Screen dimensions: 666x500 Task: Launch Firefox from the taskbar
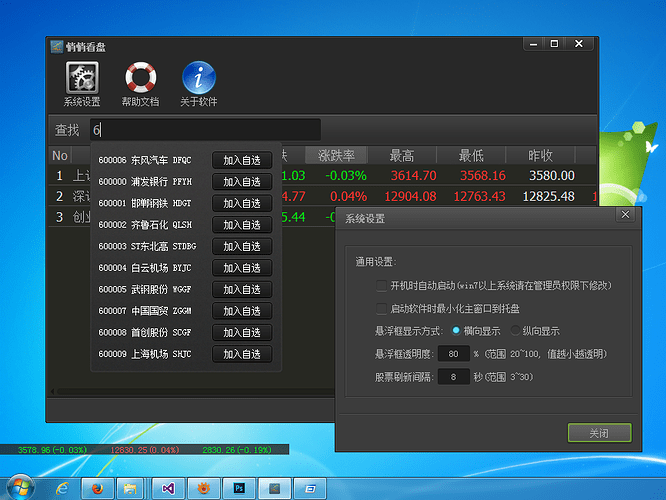(x=97, y=488)
